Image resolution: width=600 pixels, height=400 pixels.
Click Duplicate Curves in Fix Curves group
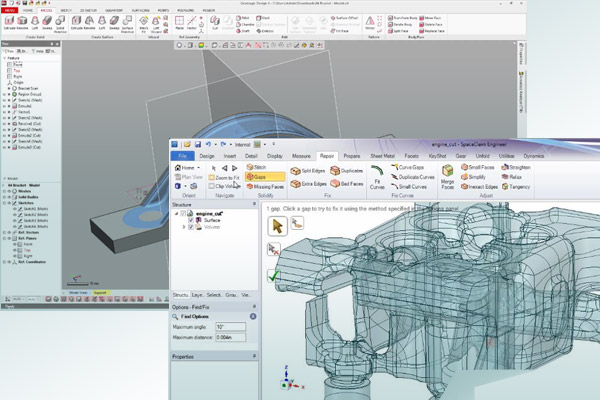point(413,177)
